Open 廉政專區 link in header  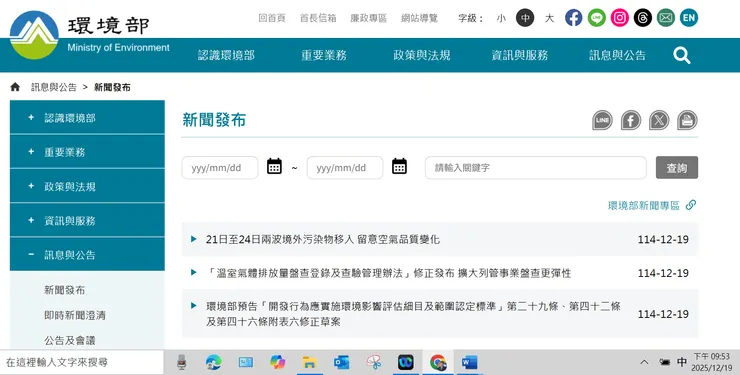[369, 18]
